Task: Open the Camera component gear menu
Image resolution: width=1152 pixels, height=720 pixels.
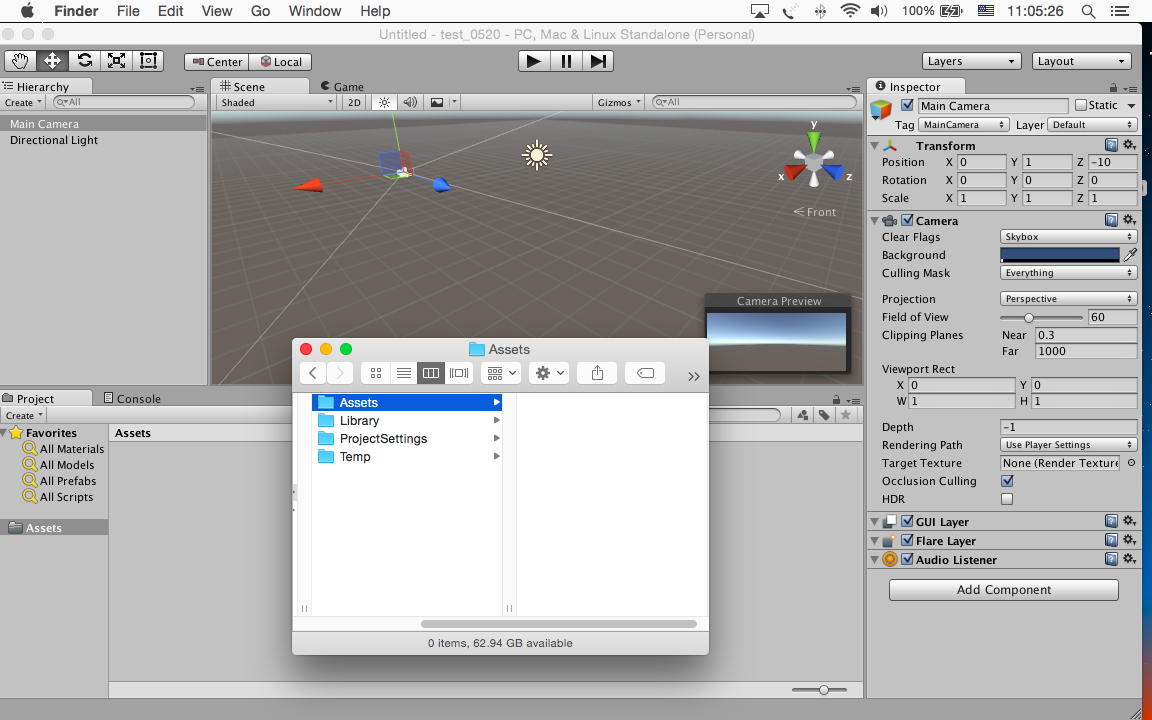Action: (1129, 220)
